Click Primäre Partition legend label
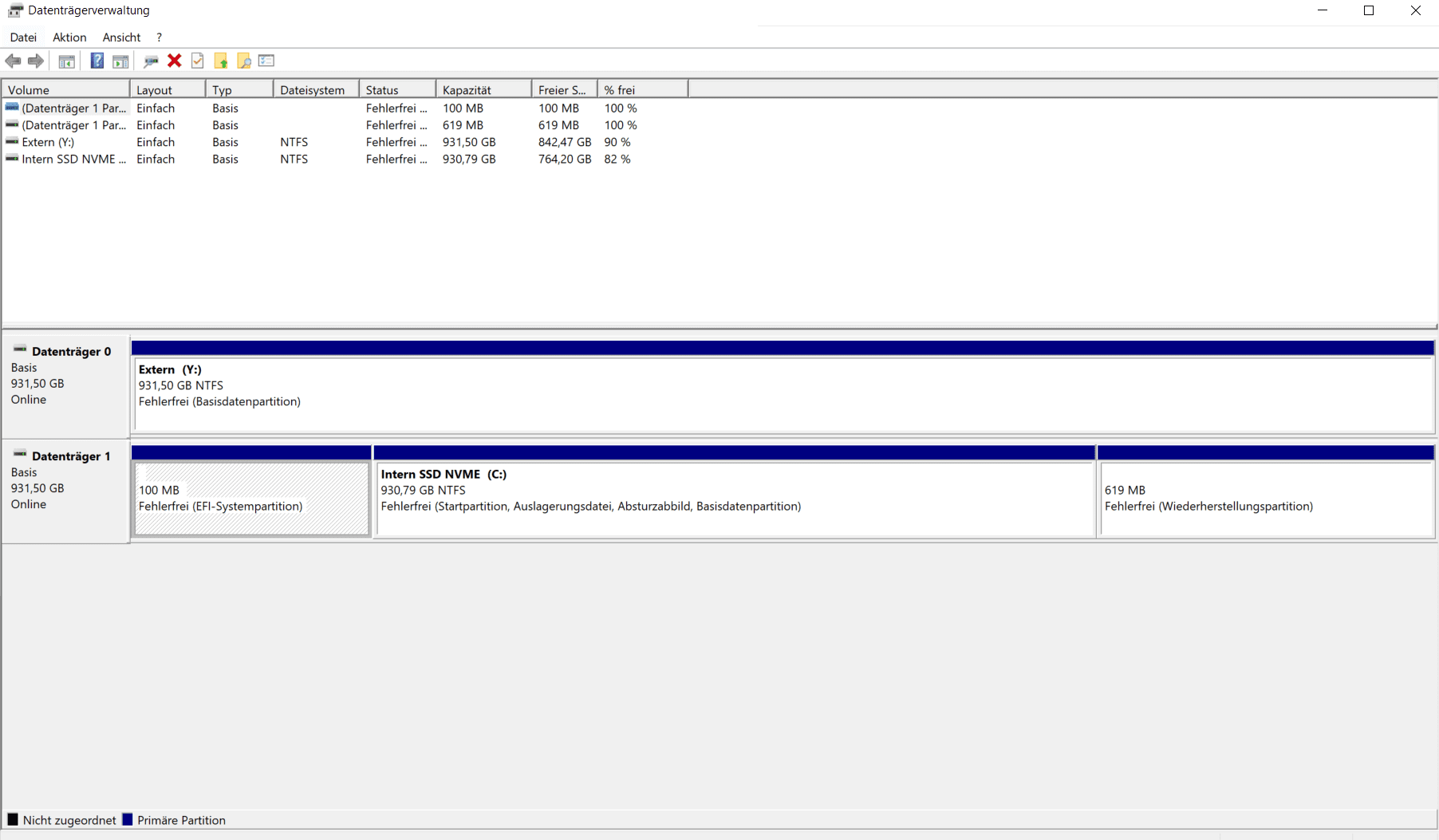The height and width of the screenshot is (840, 1439). (181, 820)
